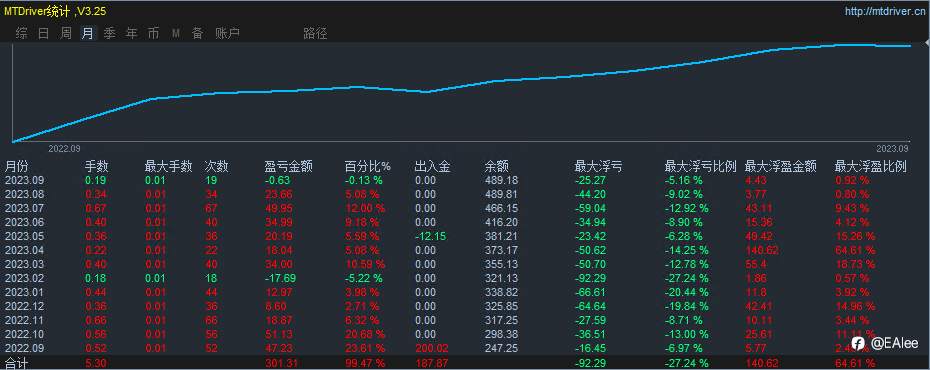This screenshot has width=930, height=370.
Task: Click the 月份 column header
Action: pyautogui.click(x=17, y=167)
